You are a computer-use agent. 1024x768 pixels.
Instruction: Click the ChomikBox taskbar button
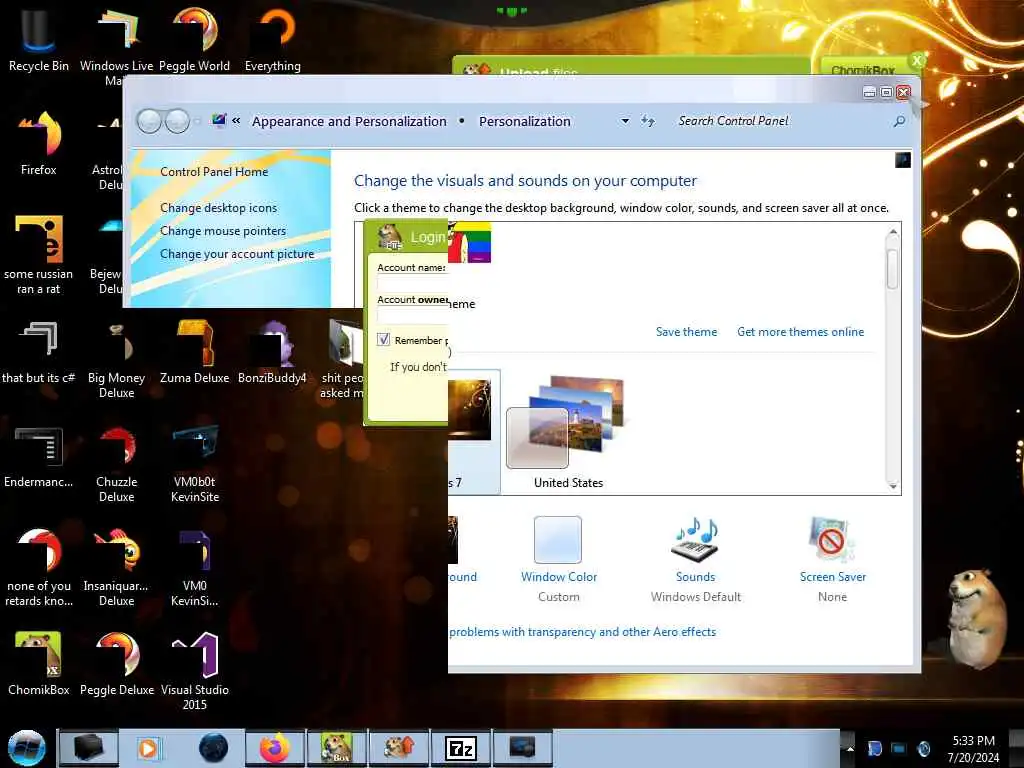(x=337, y=748)
